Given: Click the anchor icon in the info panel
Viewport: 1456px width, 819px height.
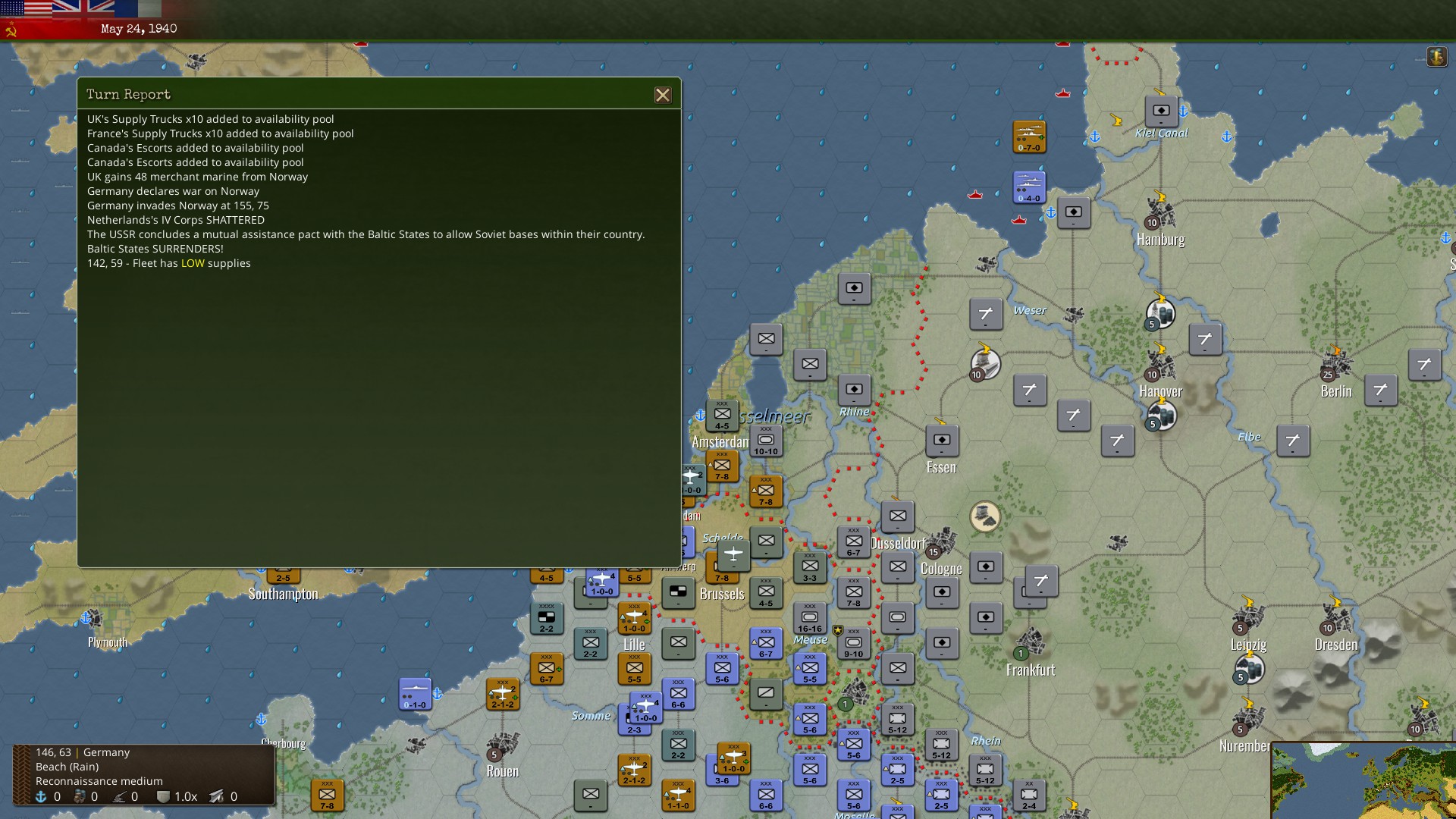Looking at the screenshot, I should [x=42, y=796].
